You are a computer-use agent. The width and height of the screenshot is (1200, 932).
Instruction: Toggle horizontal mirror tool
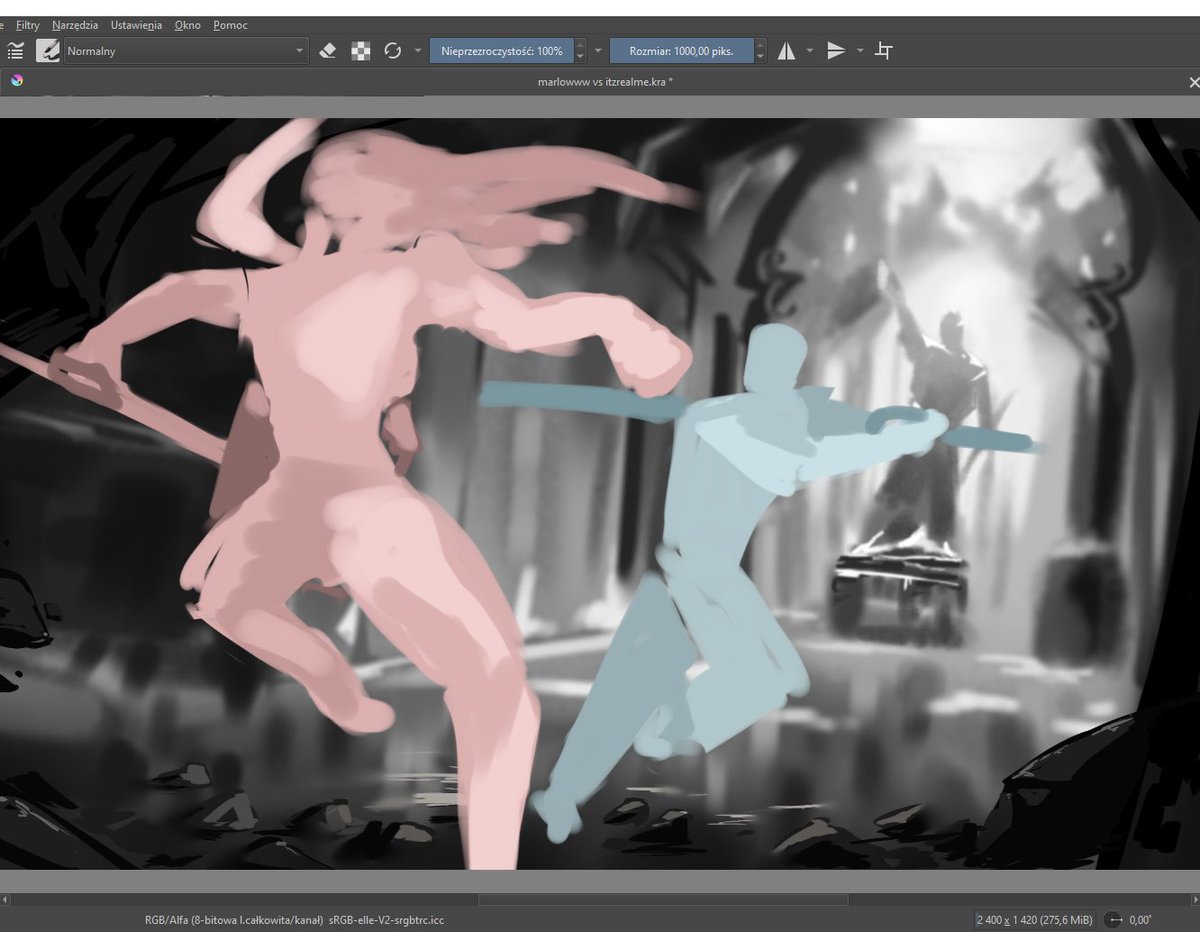tap(787, 51)
